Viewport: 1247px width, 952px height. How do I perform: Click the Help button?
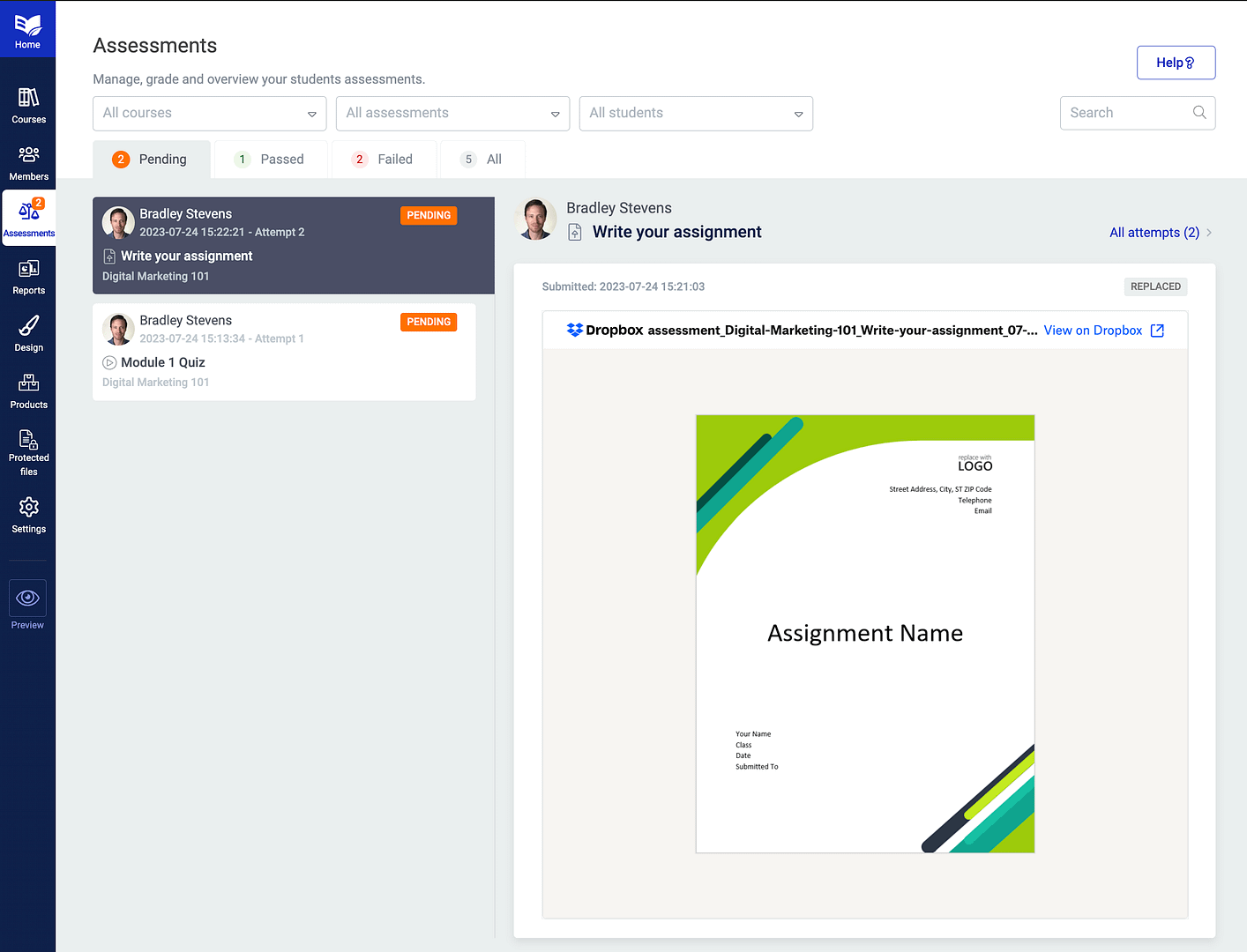pyautogui.click(x=1176, y=62)
